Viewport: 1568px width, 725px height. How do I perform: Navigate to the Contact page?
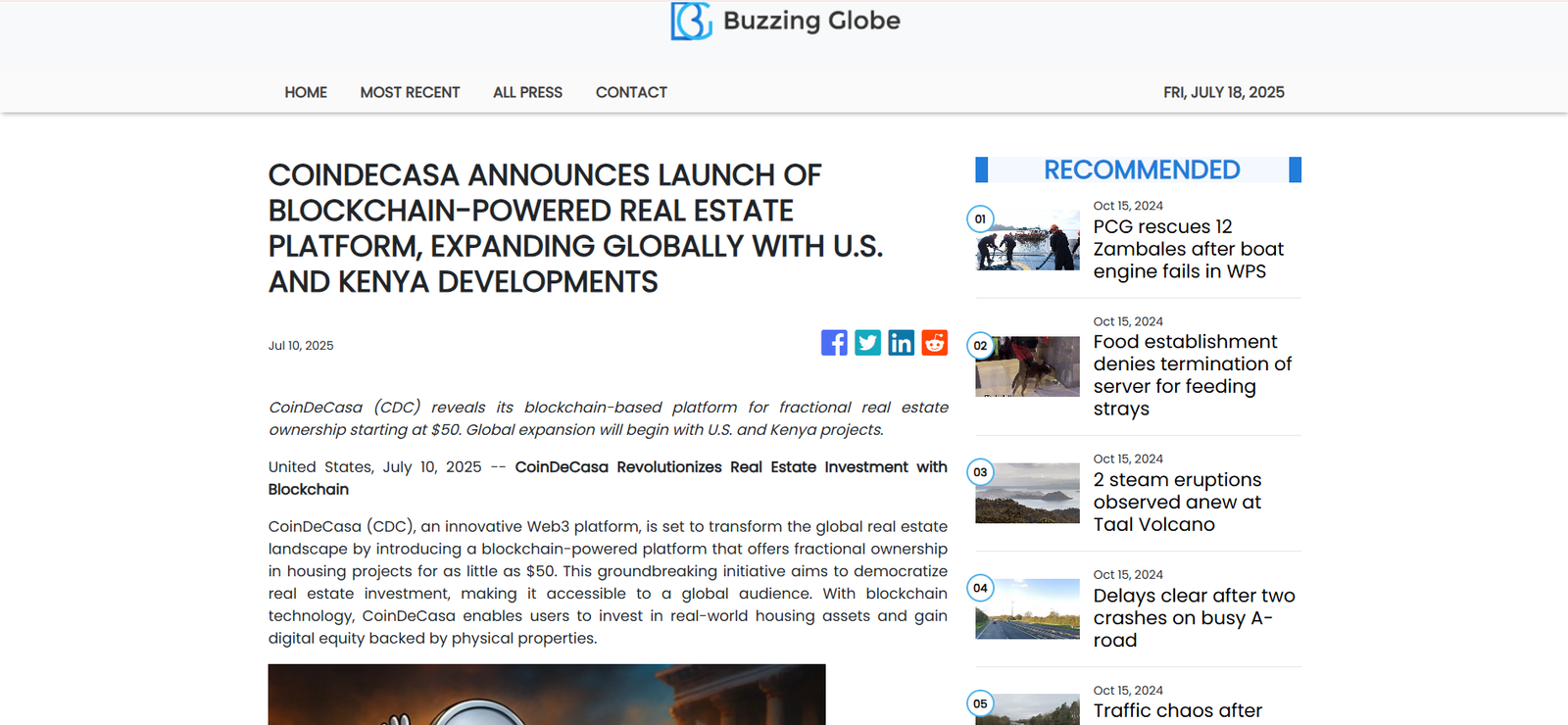(631, 92)
